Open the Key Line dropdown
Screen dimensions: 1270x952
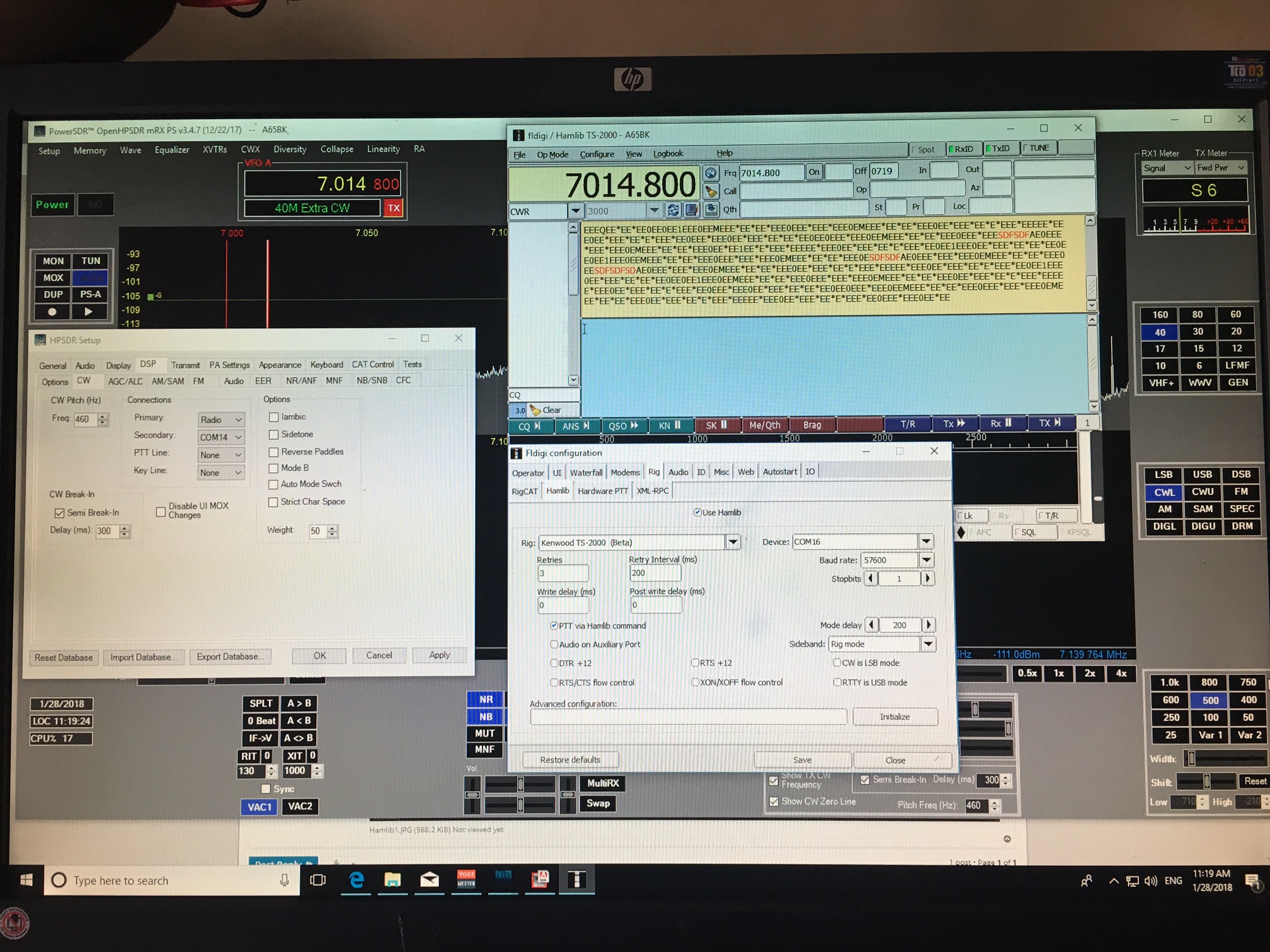pos(220,472)
